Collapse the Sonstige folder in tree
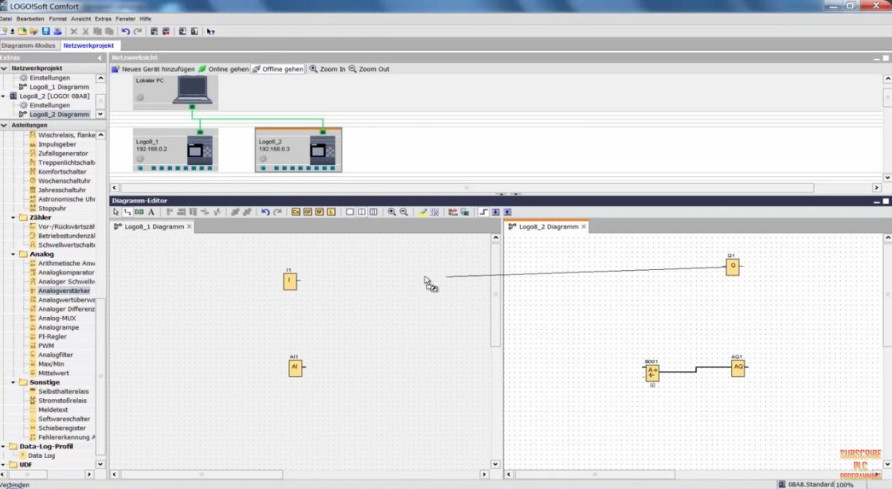The height and width of the screenshot is (489, 892). 13,382
